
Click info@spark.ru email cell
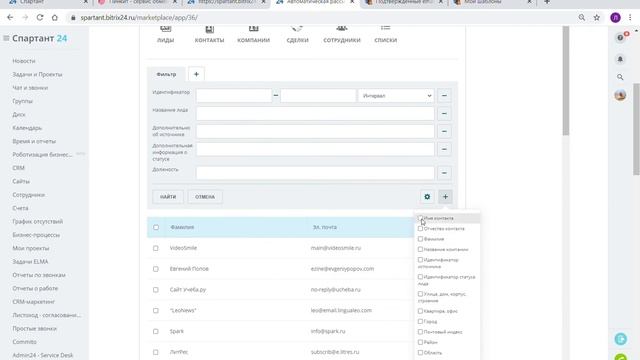tap(328, 331)
